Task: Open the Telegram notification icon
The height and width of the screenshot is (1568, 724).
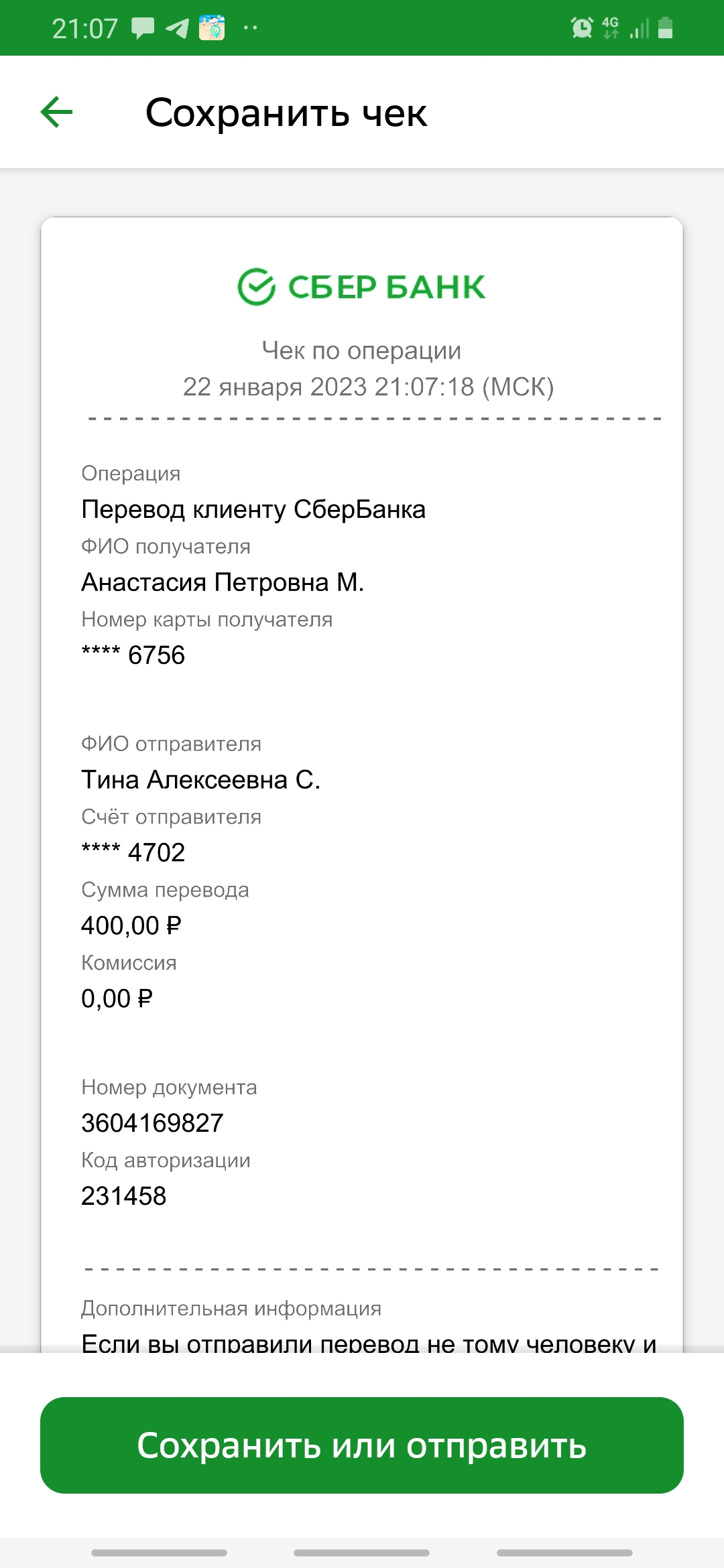Action: tap(177, 28)
